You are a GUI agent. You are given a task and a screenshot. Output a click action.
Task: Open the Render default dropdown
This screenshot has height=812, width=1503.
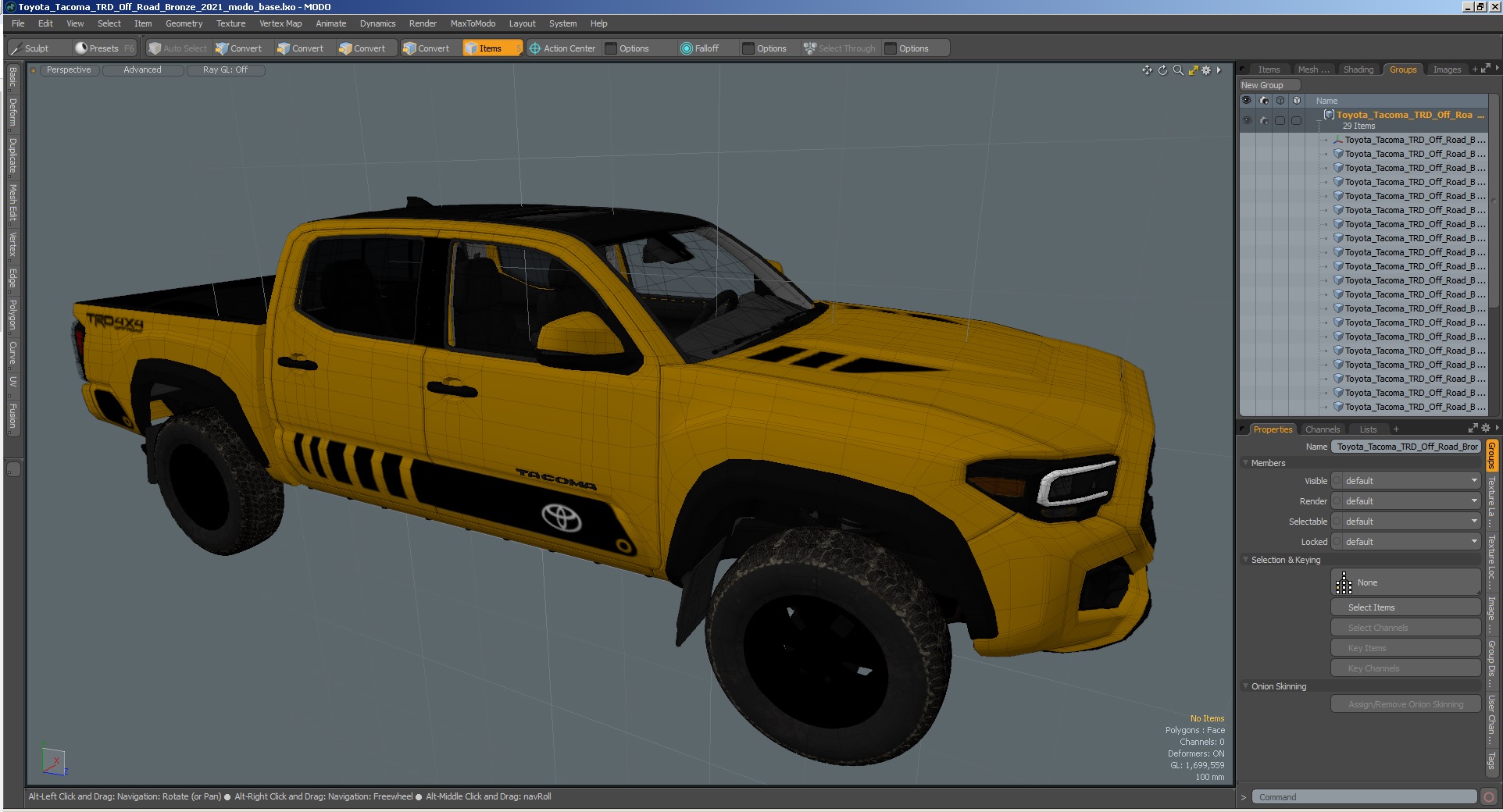(1411, 501)
